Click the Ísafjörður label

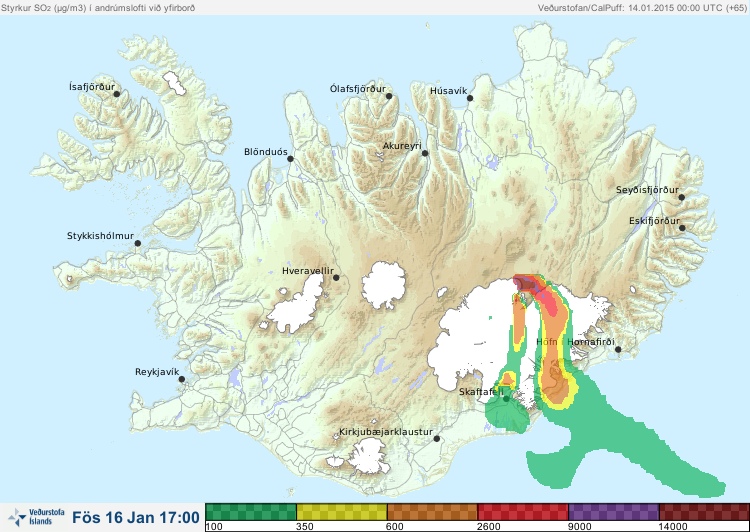click(92, 87)
